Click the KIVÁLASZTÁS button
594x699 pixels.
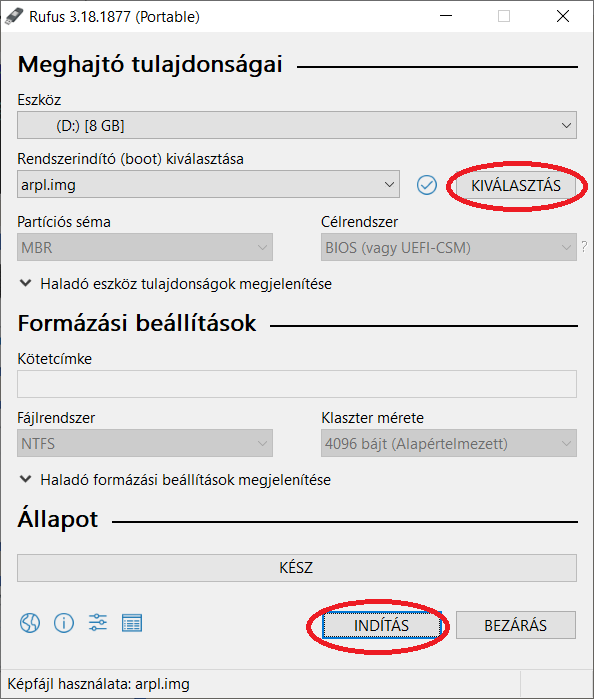[516, 185]
